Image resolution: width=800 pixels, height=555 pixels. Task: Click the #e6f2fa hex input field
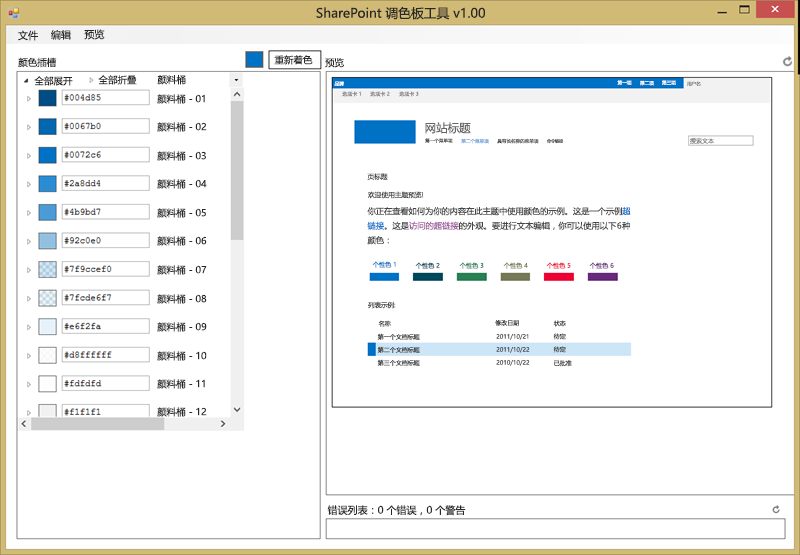(x=106, y=326)
